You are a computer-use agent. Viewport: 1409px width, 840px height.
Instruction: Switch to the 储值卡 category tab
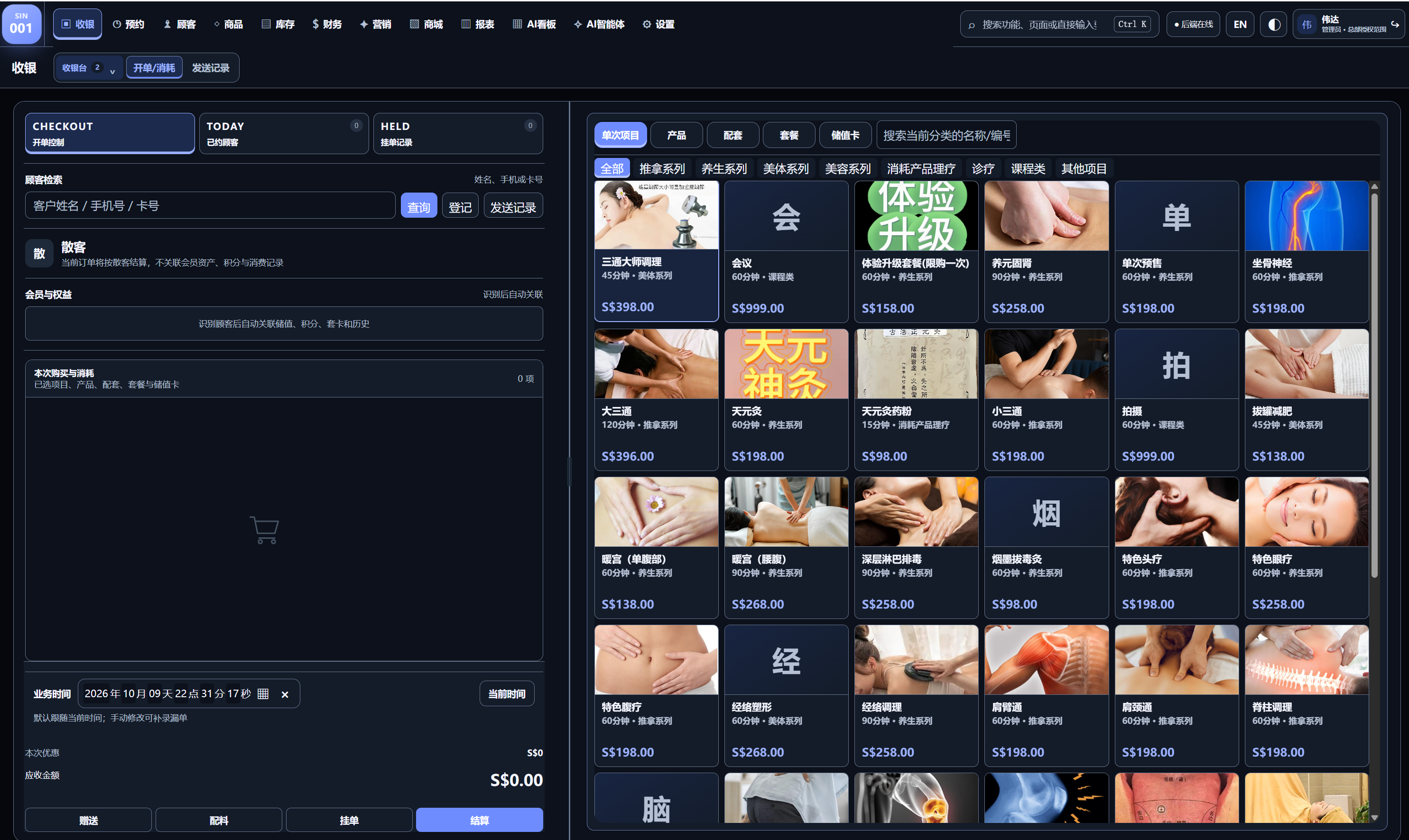[845, 135]
